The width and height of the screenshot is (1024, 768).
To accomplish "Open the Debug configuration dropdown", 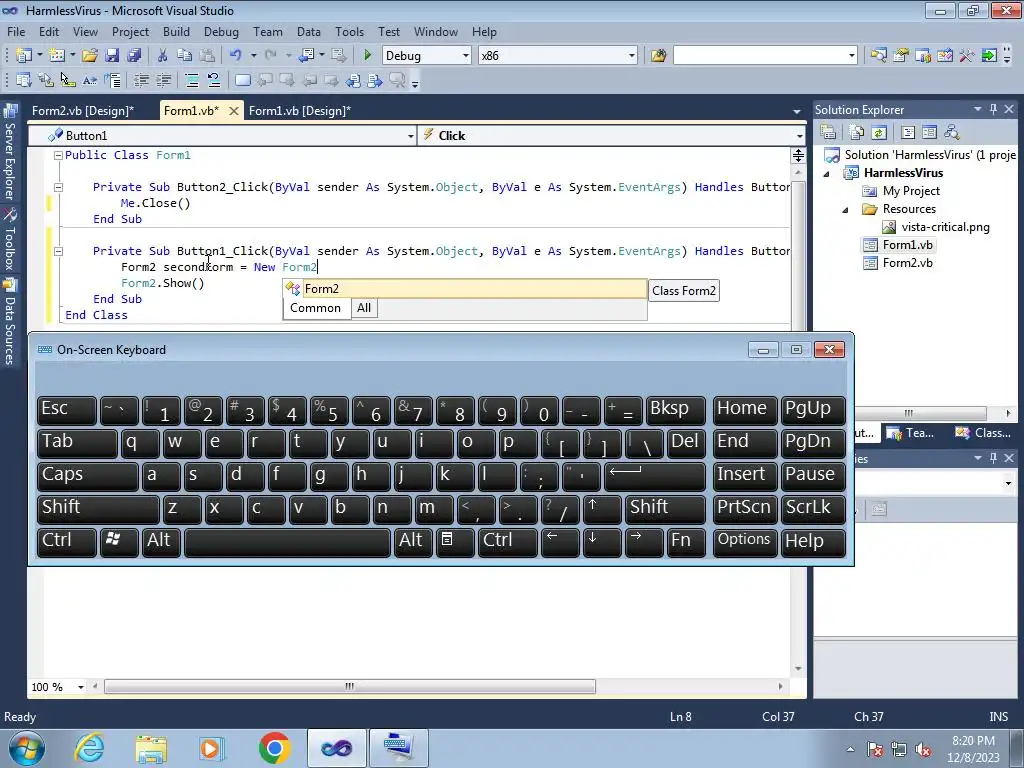I will [x=463, y=56].
